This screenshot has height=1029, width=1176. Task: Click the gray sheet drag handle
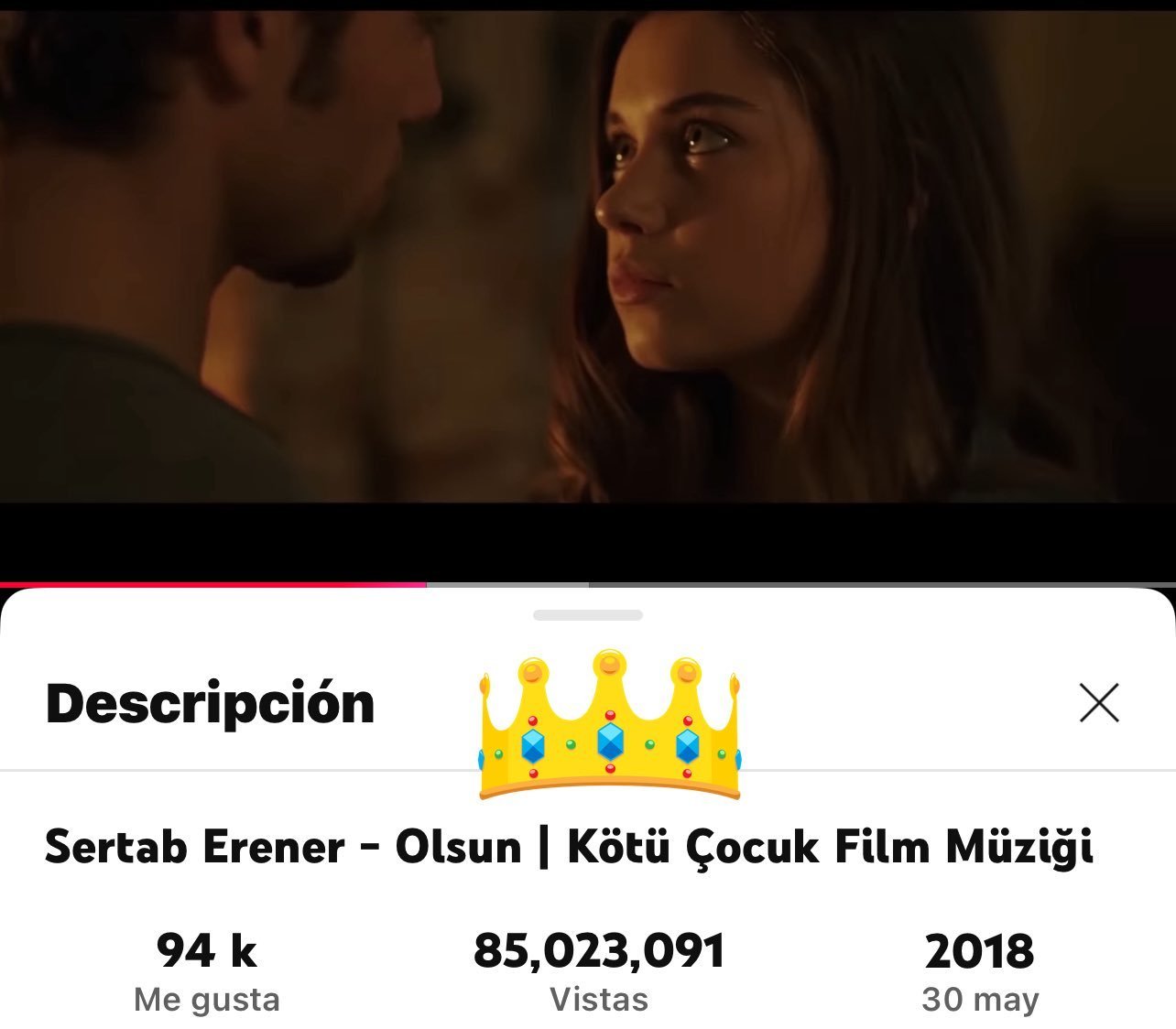pyautogui.click(x=588, y=615)
